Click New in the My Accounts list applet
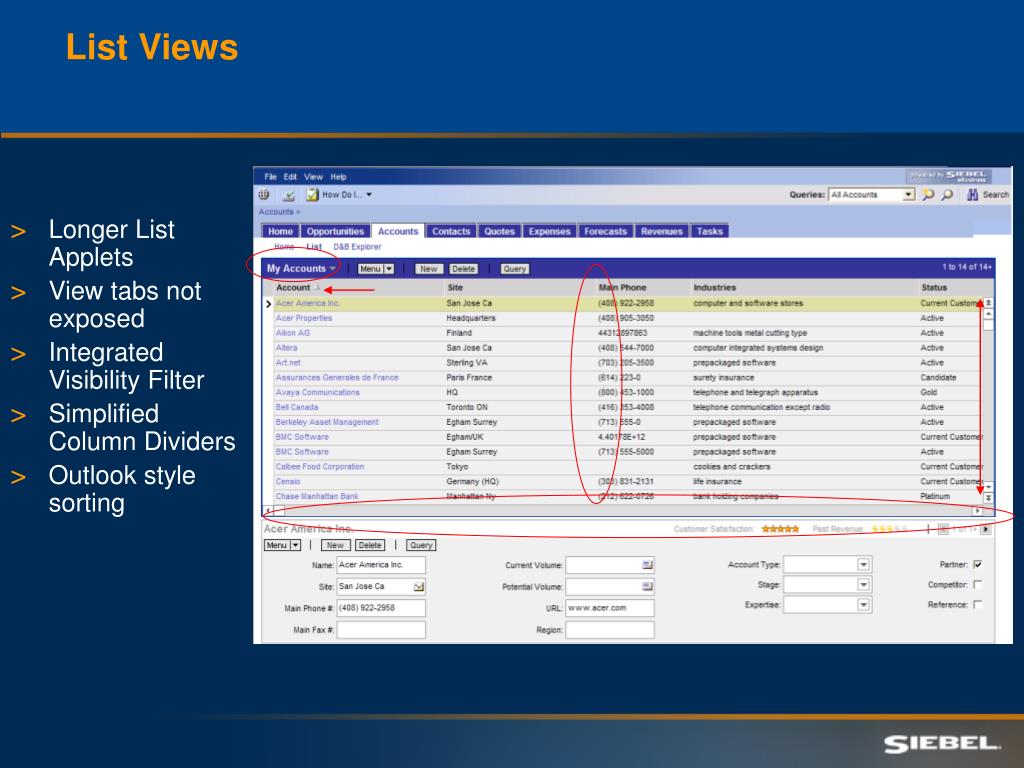 click(x=429, y=269)
